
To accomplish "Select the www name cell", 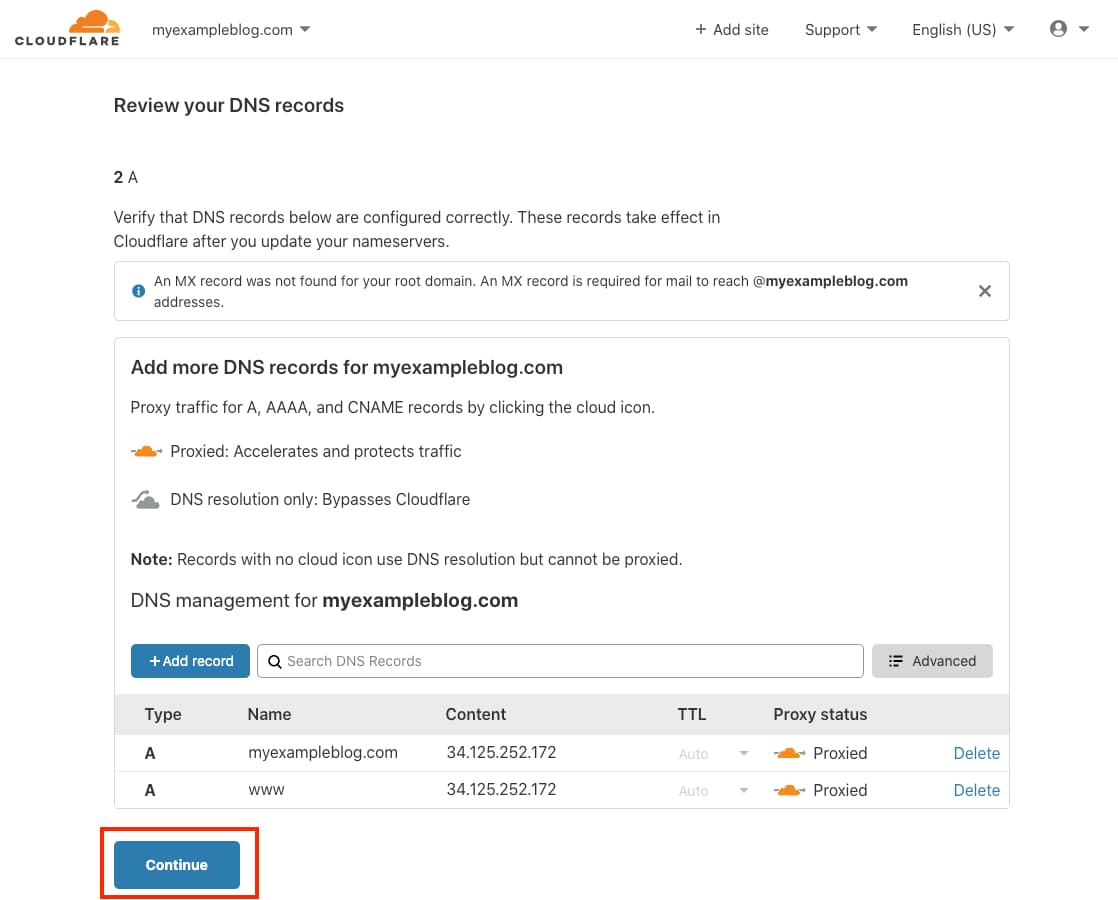I will (266, 790).
